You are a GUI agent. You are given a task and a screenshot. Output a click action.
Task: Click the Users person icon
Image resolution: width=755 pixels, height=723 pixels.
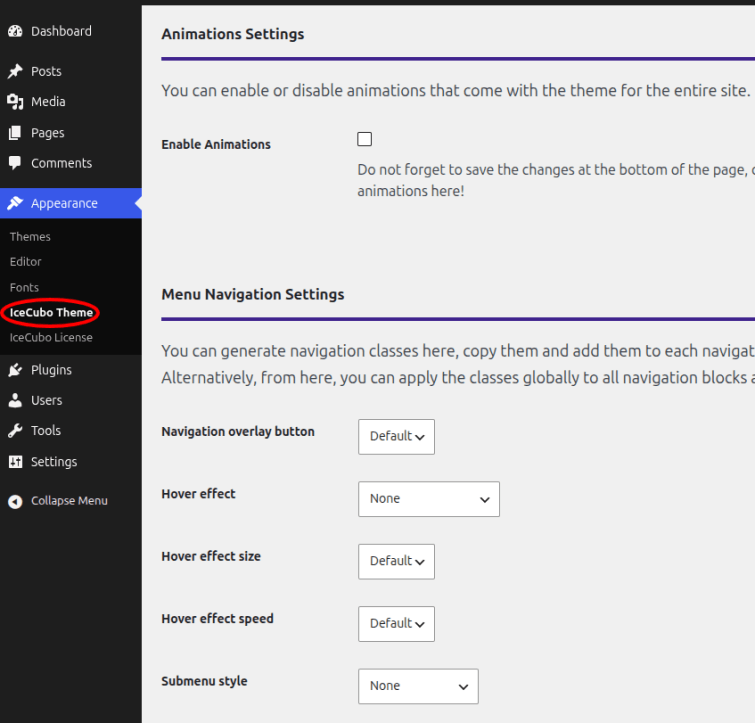[15, 400]
